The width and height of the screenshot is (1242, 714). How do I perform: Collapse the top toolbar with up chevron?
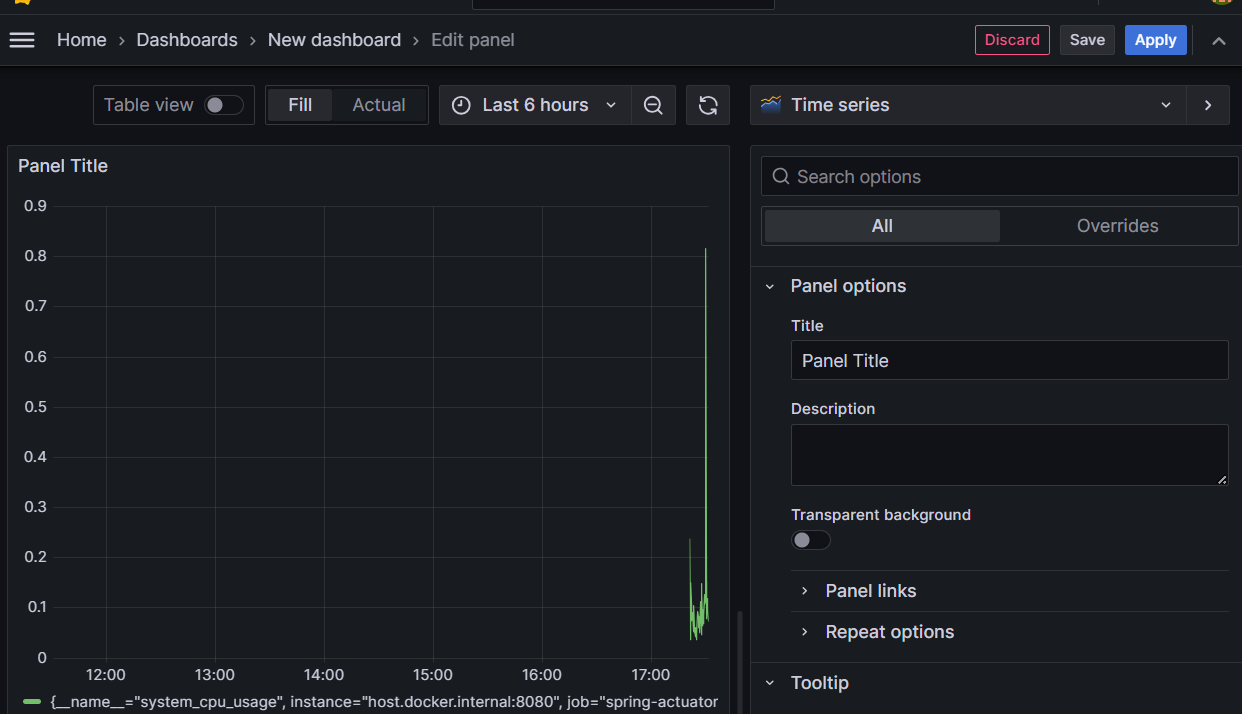(x=1218, y=40)
